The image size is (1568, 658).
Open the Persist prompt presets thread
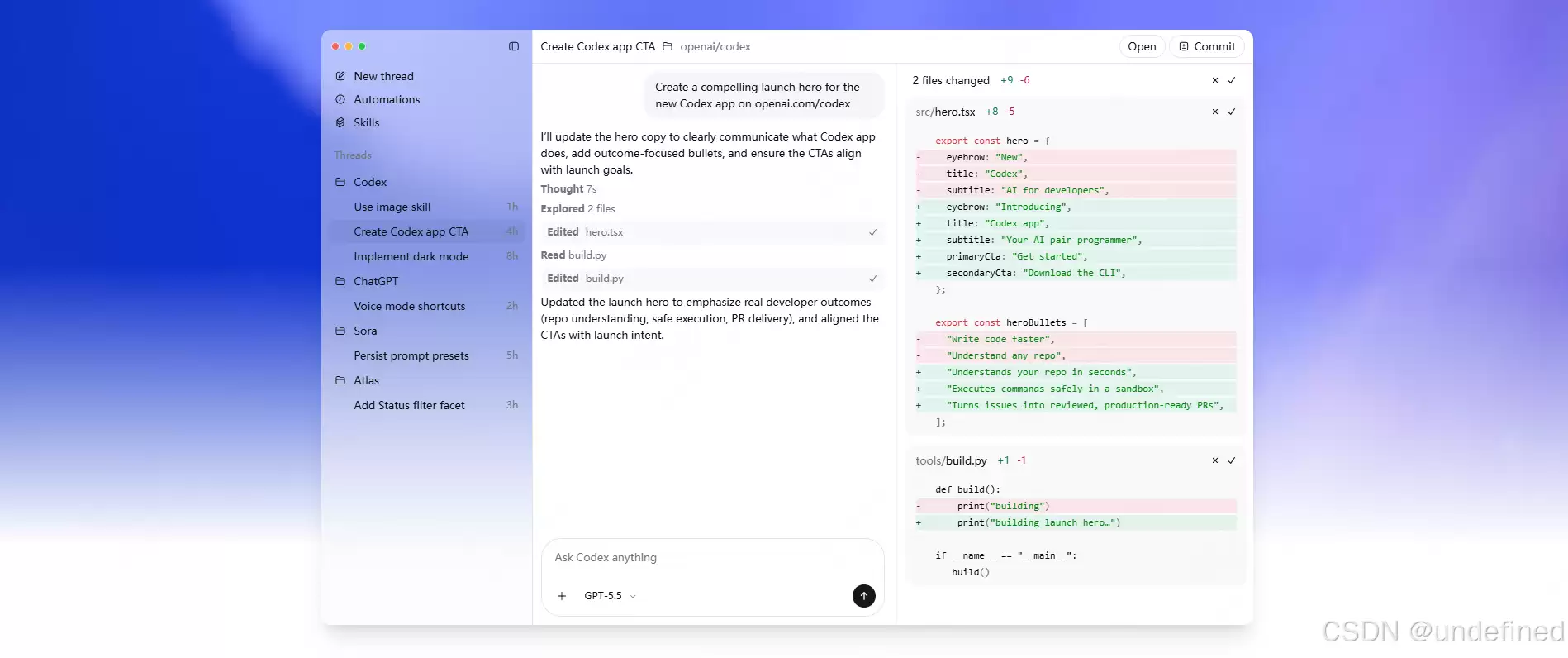[426, 355]
